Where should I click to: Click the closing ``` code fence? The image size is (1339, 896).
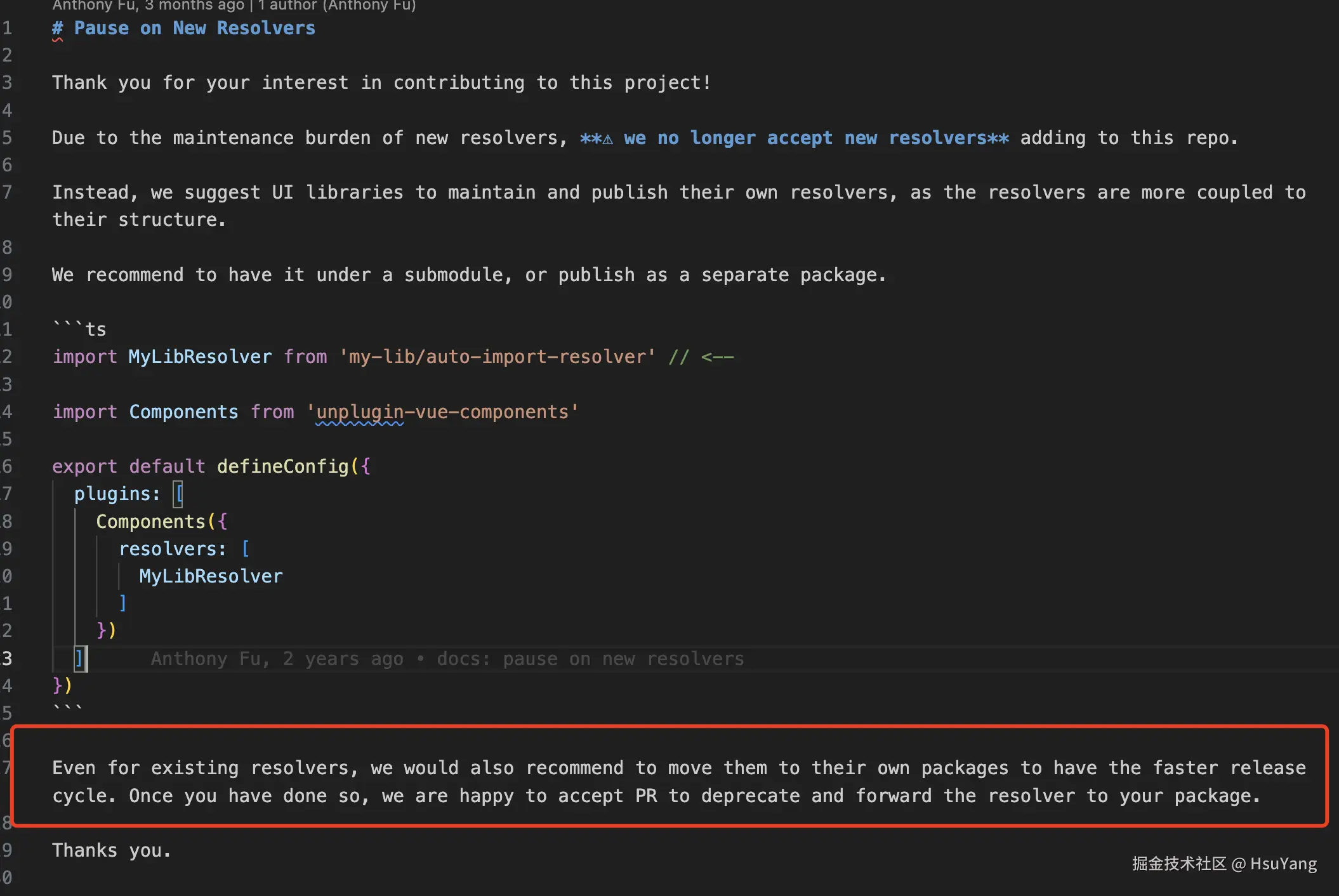pos(67,709)
